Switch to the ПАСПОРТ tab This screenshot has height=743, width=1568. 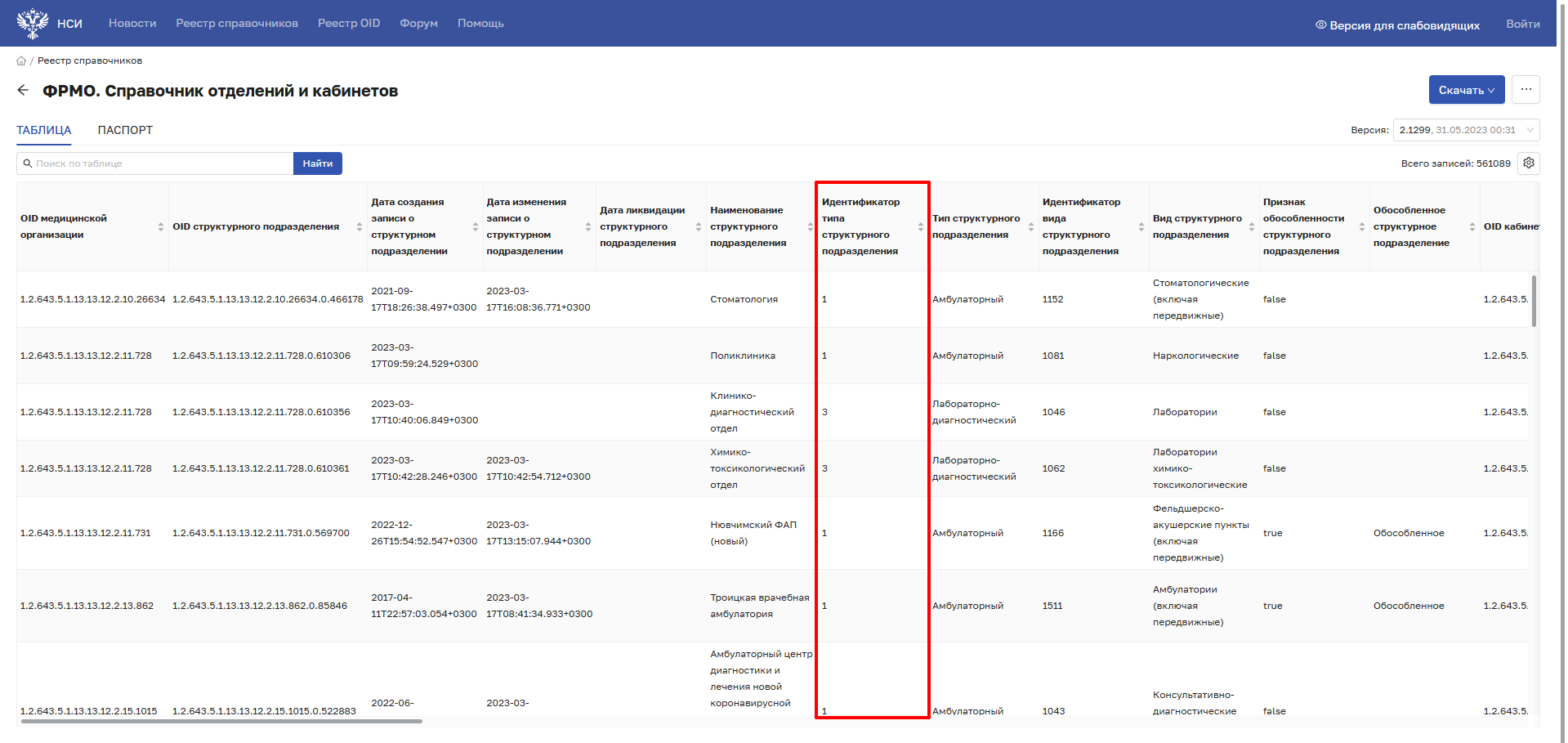[125, 130]
